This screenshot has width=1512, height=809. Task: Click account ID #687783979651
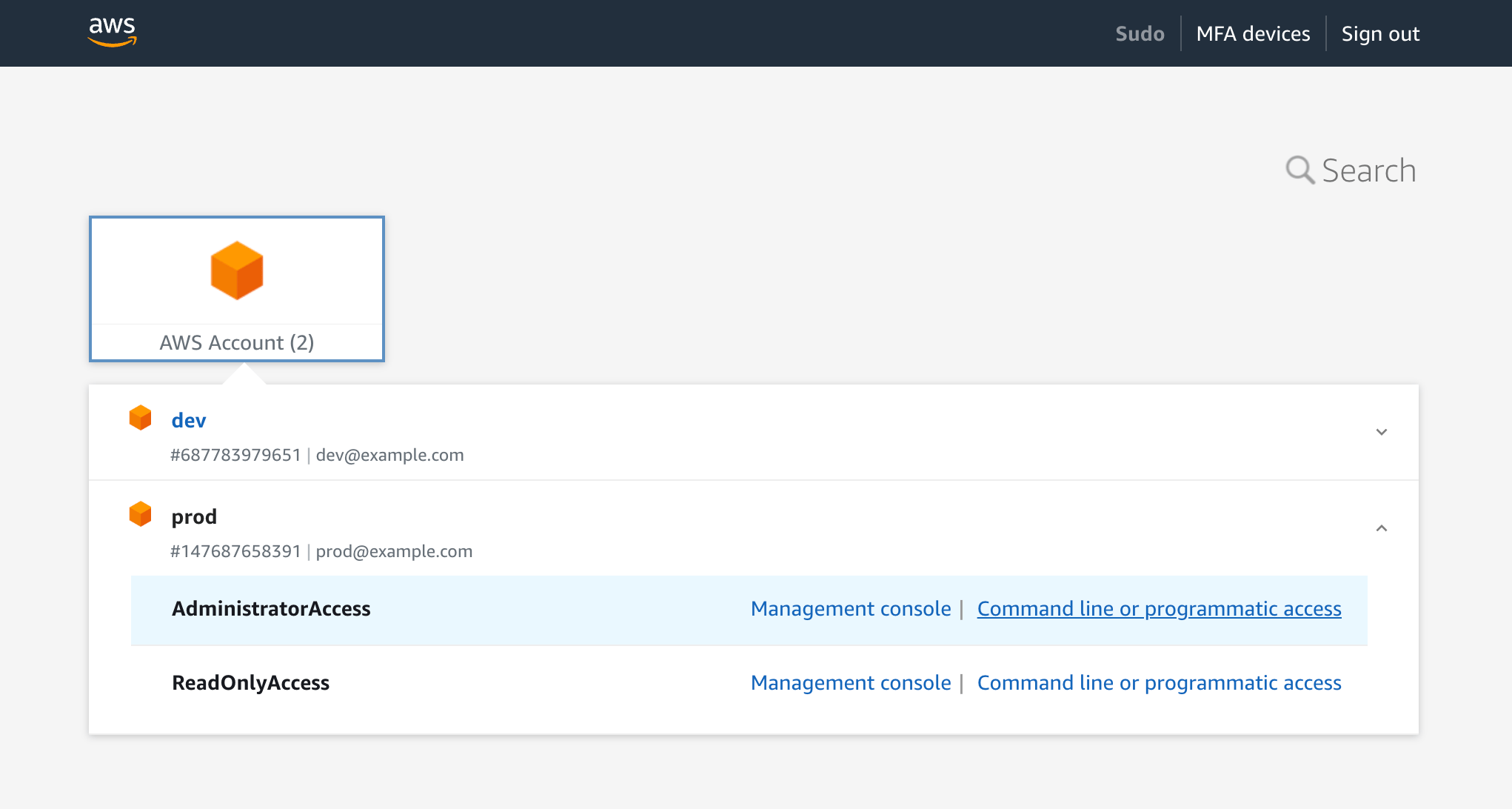click(x=235, y=455)
